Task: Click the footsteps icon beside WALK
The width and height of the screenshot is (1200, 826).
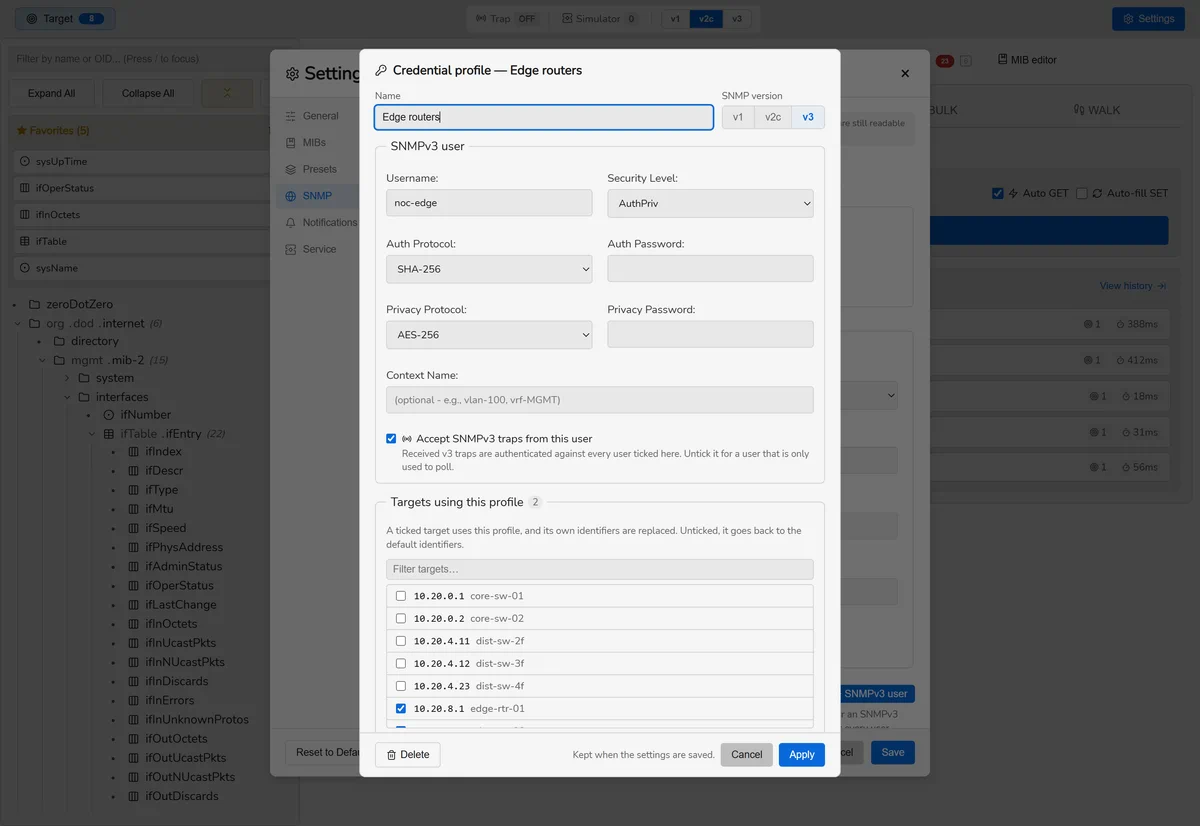Action: coord(1079,110)
